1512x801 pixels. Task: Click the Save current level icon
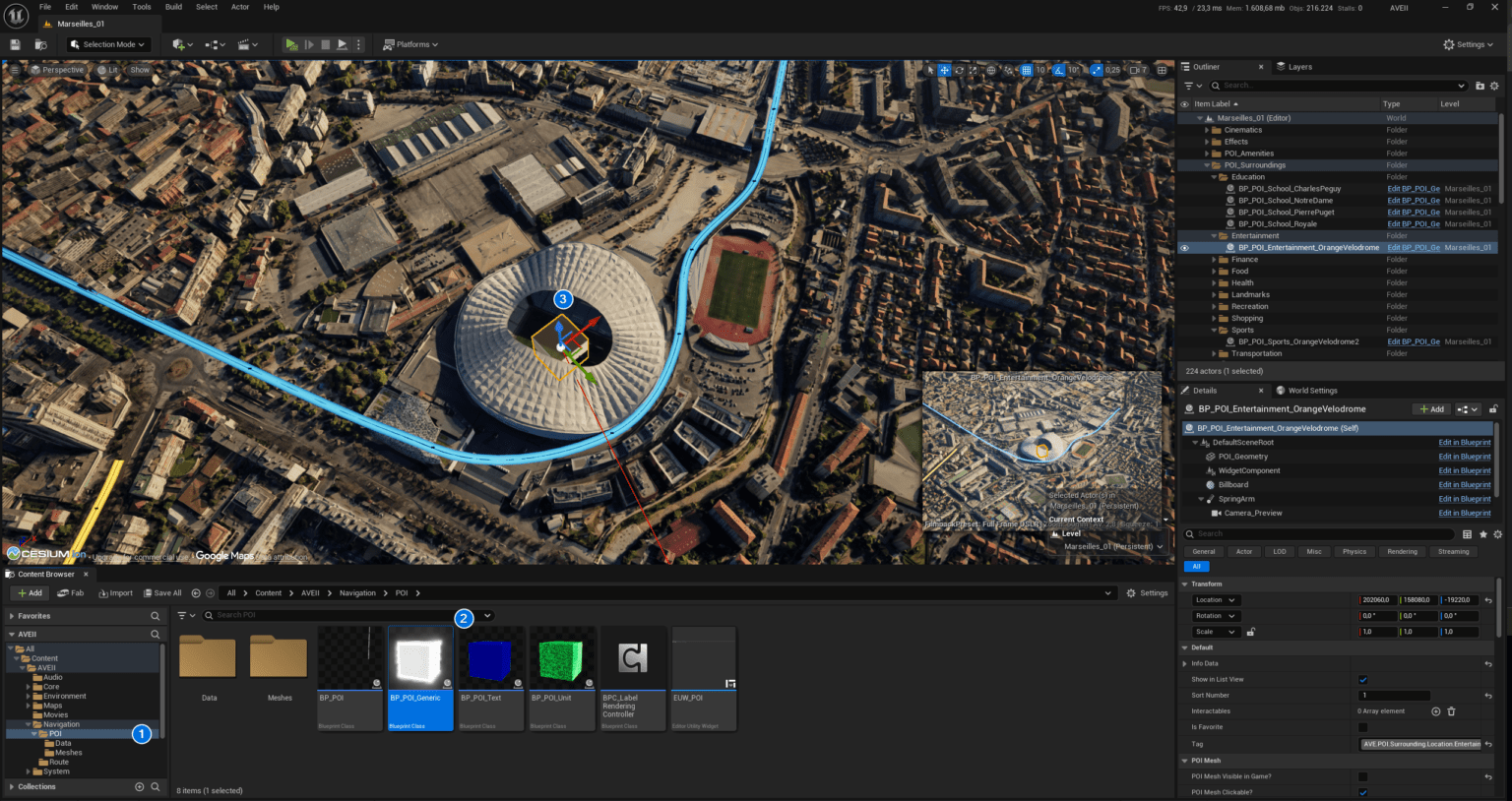pos(15,44)
